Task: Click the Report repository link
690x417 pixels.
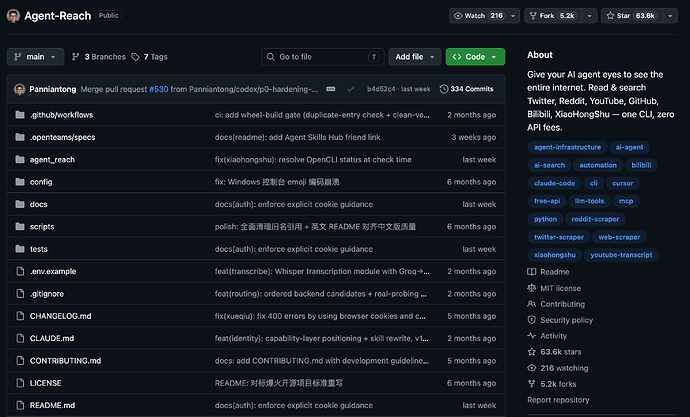Action: point(558,400)
